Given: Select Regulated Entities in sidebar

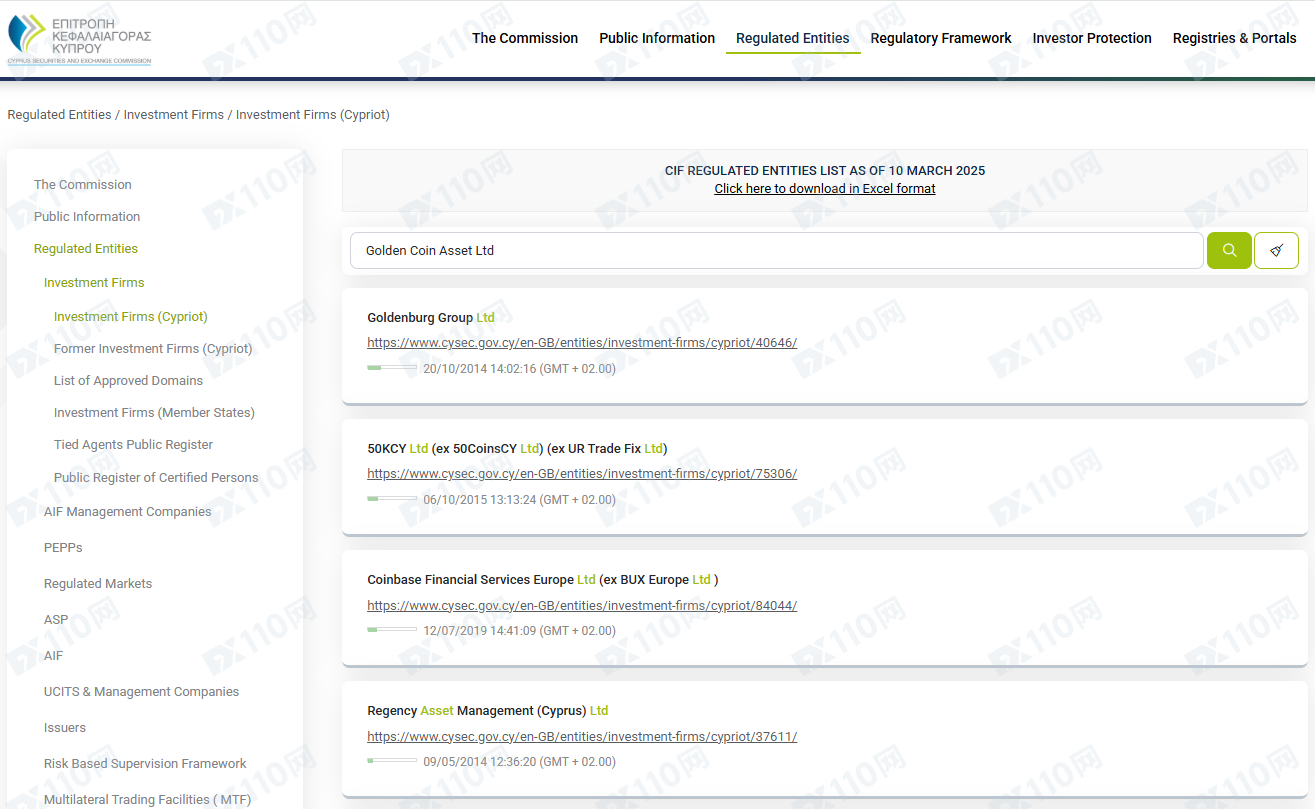Looking at the screenshot, I should tap(86, 249).
